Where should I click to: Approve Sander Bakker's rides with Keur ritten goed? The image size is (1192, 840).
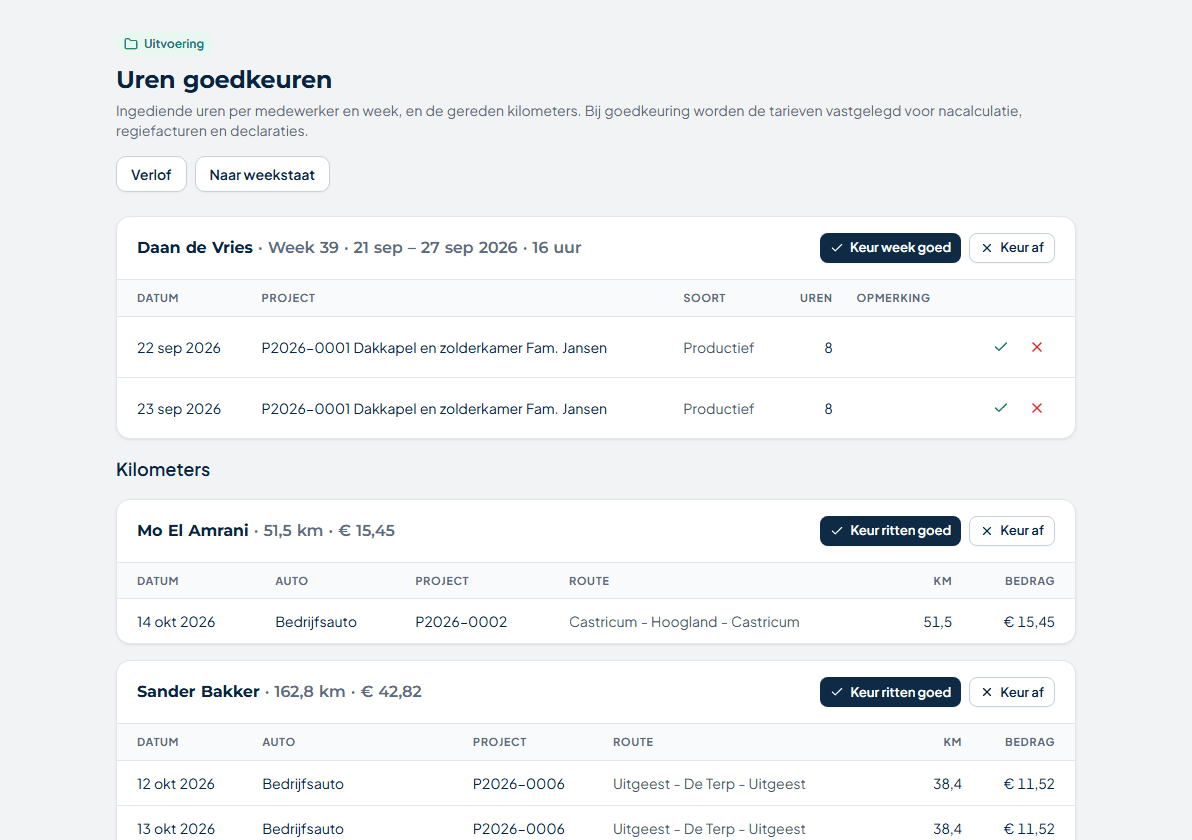tap(890, 692)
